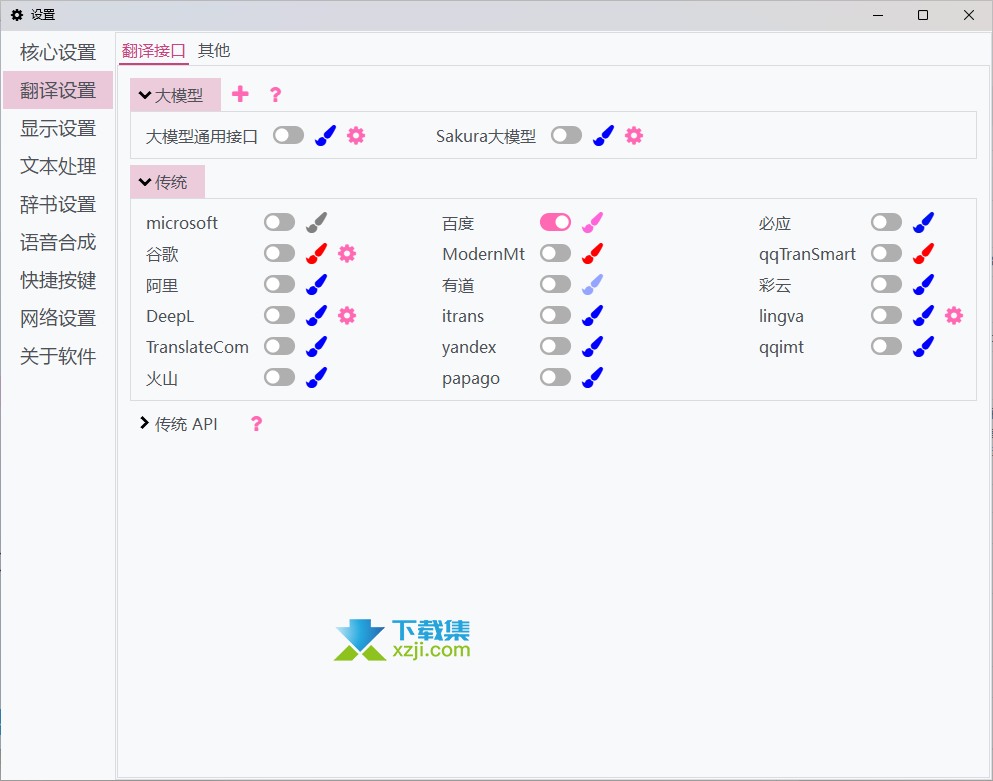The image size is (993, 781).
Task: Toggle the yandex translator switch
Action: click(x=555, y=346)
